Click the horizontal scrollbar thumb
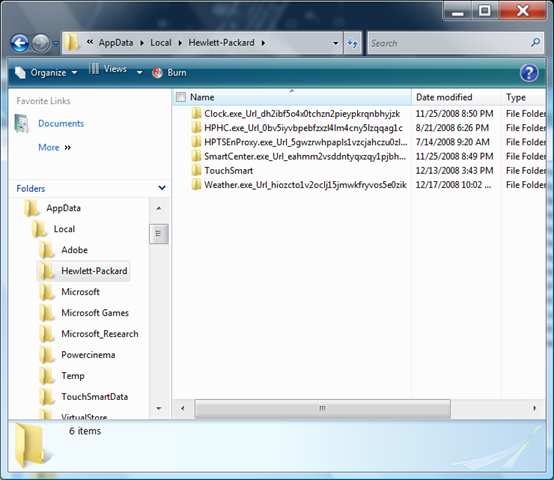This screenshot has height=480, width=554. coord(323,409)
